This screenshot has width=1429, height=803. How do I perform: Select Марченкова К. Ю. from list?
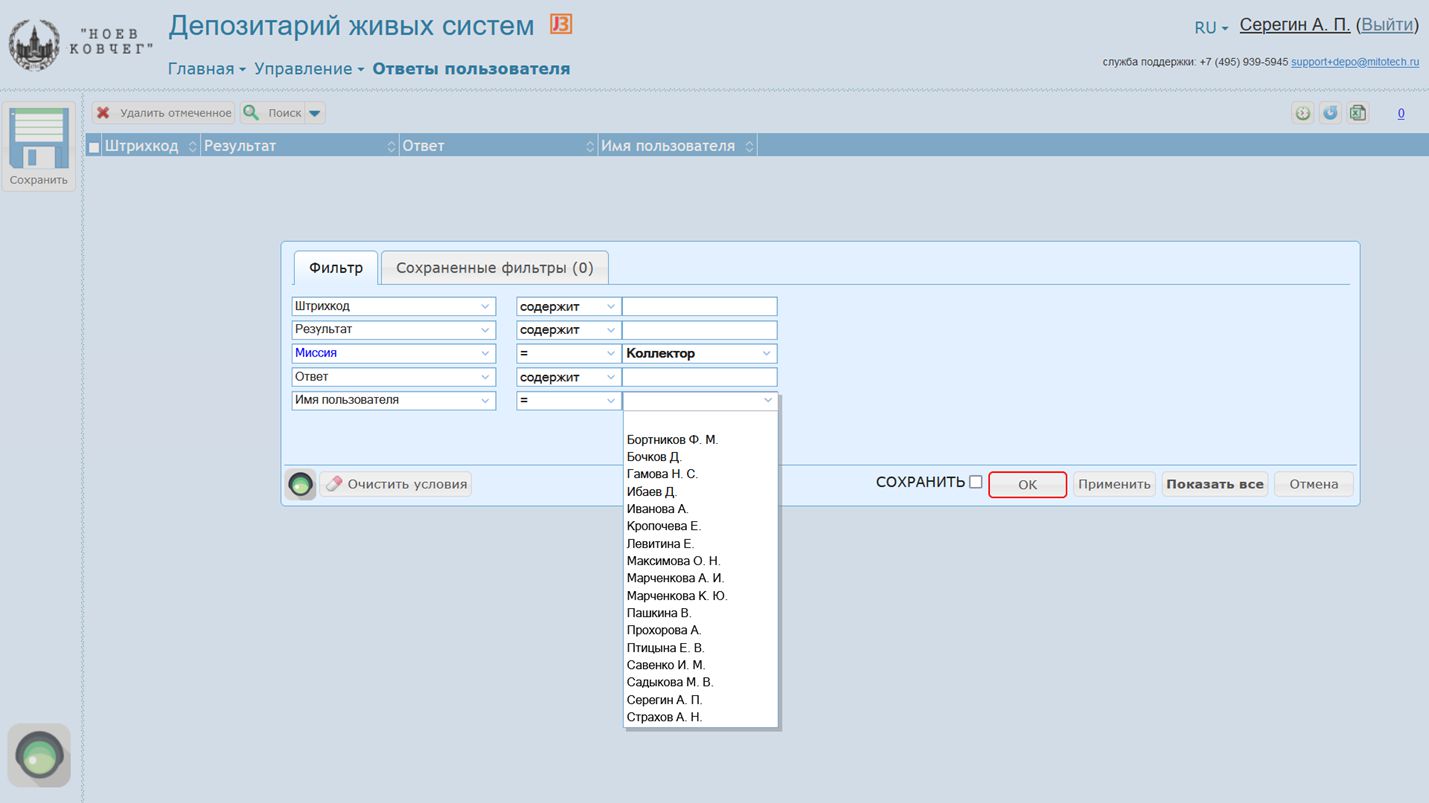(x=700, y=596)
